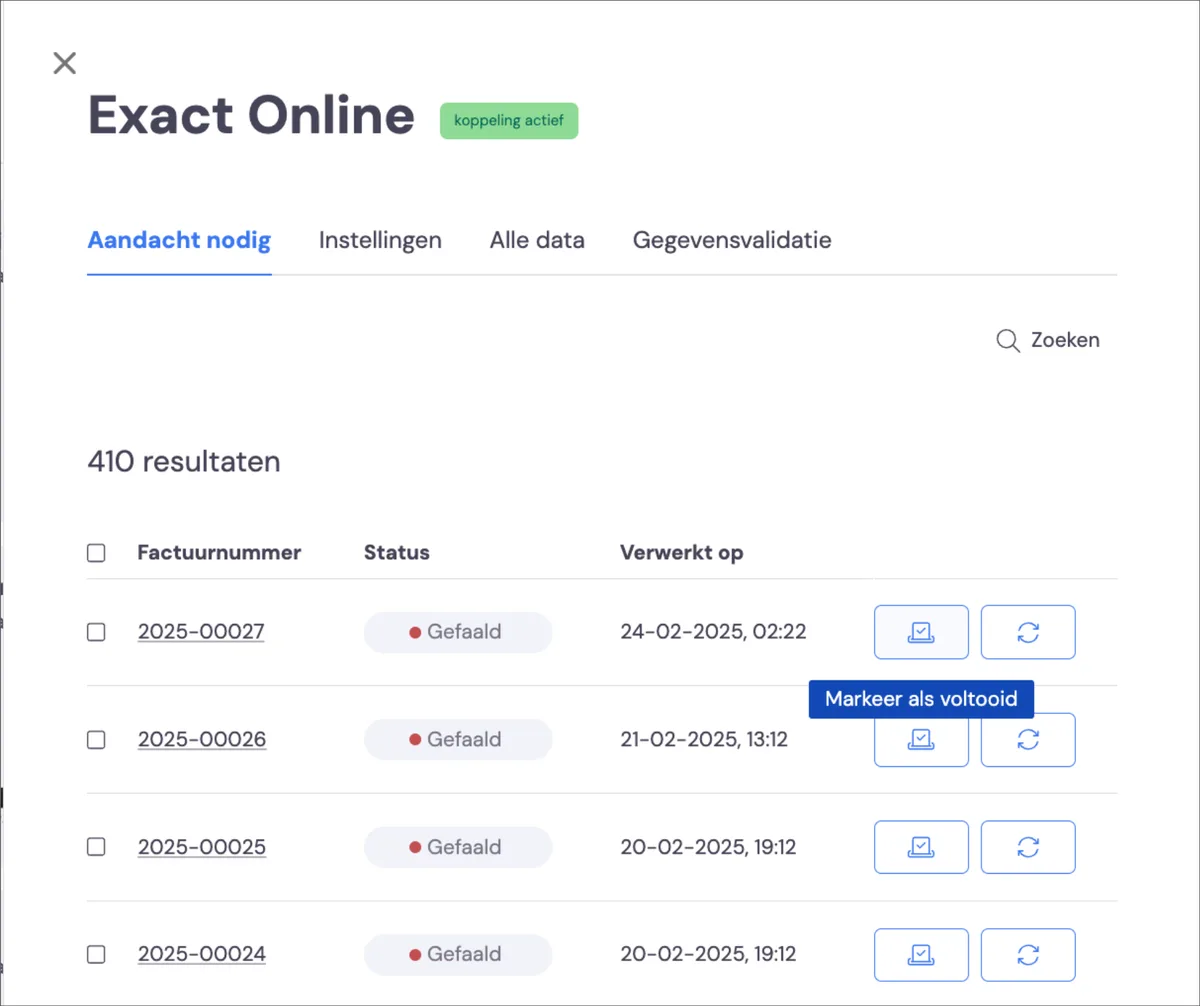Click the Exact Online heading
The width and height of the screenshot is (1200, 1006).
tap(251, 115)
